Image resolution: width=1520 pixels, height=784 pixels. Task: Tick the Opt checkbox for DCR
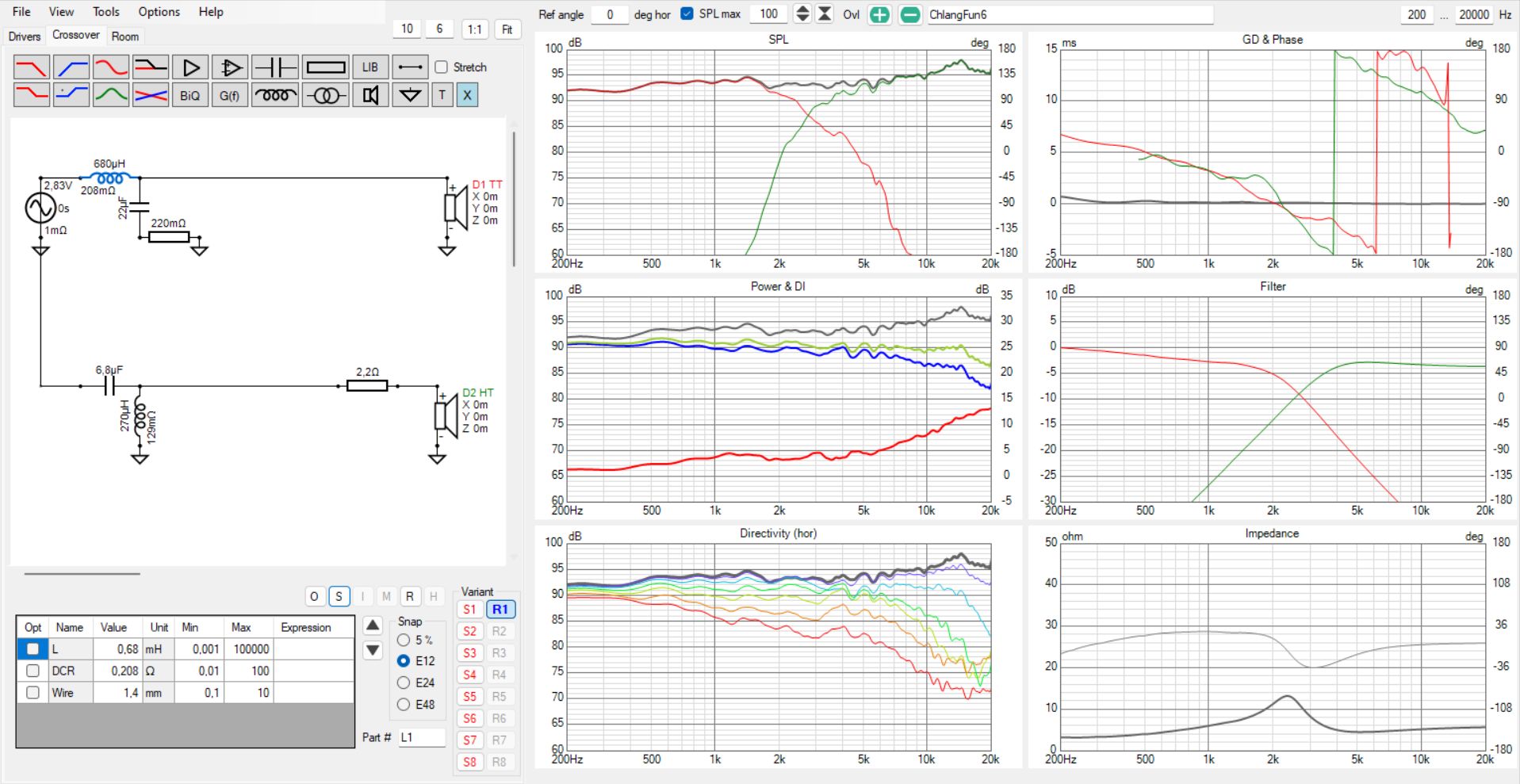[33, 671]
